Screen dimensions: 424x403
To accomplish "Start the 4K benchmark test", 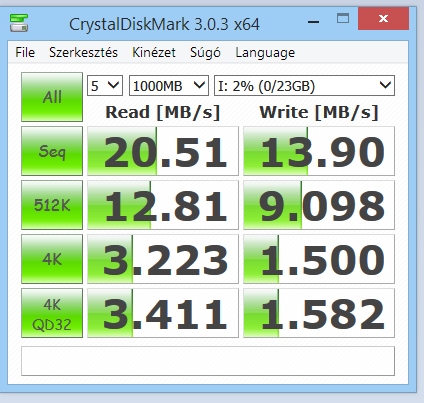I will (52, 259).
